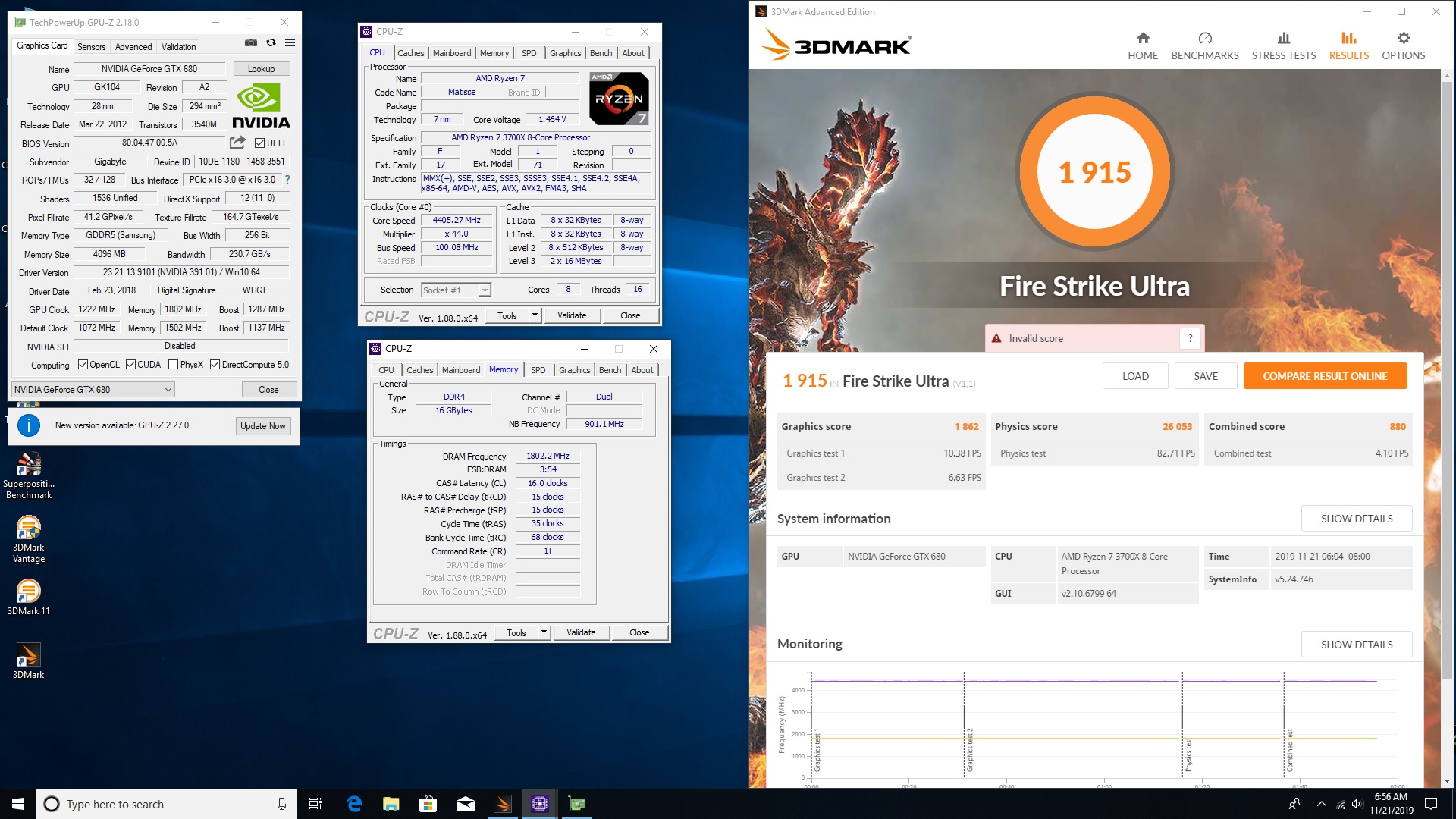Click Windows search box

pyautogui.click(x=167, y=804)
